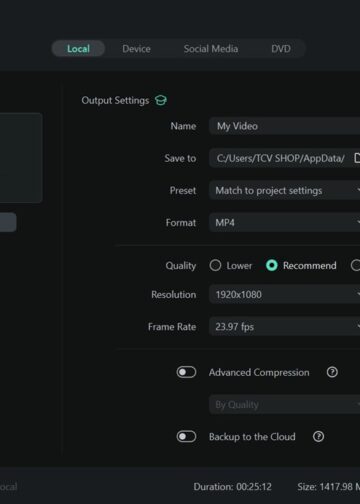Enable the Advanced Compression toggle

pyautogui.click(x=186, y=372)
